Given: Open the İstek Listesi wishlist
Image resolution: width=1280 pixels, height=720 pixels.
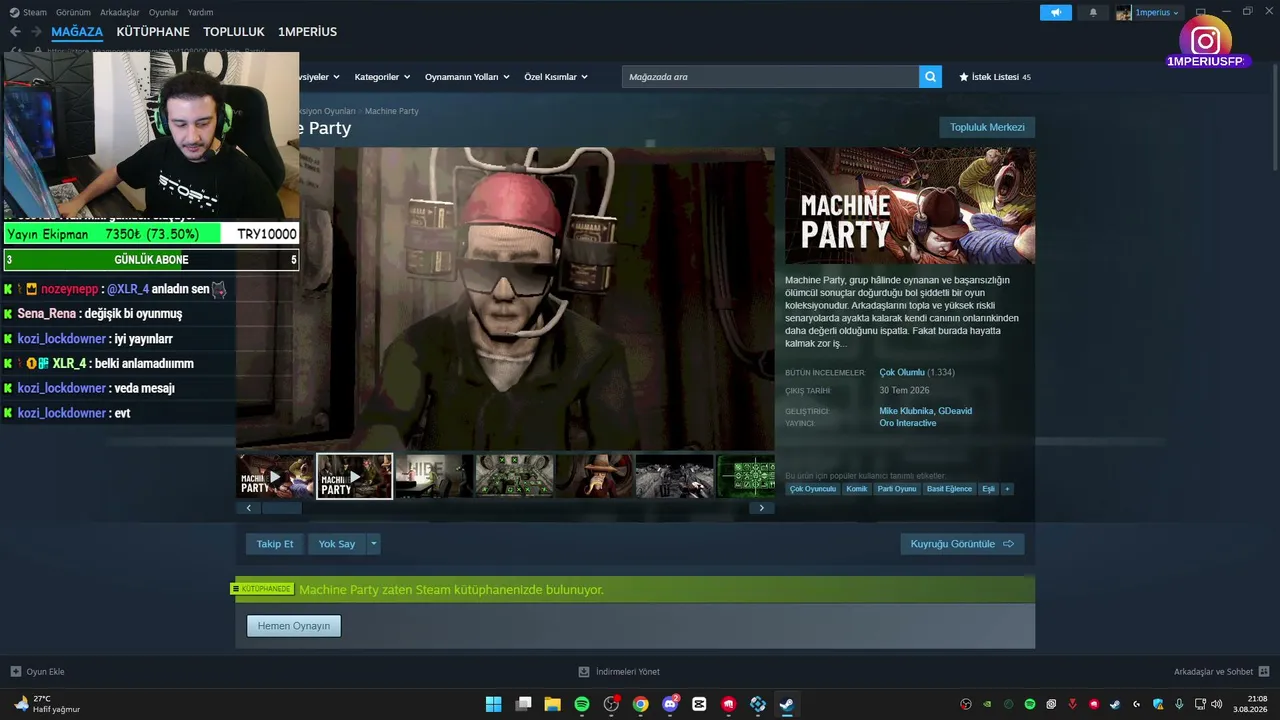Looking at the screenshot, I should [x=995, y=77].
